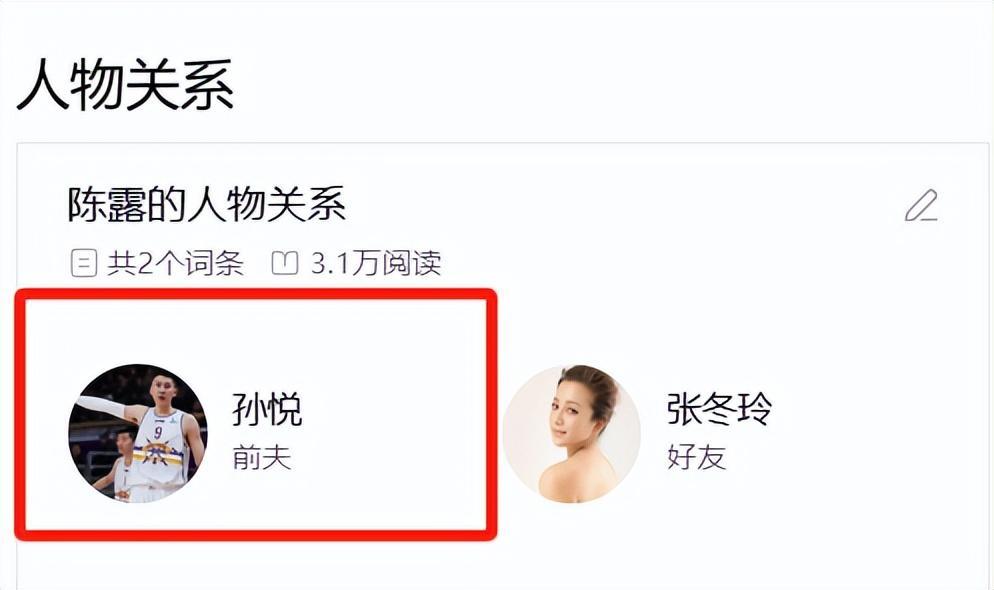Select the 前夫 relationship label
This screenshot has height=590, width=994.
[x=261, y=457]
